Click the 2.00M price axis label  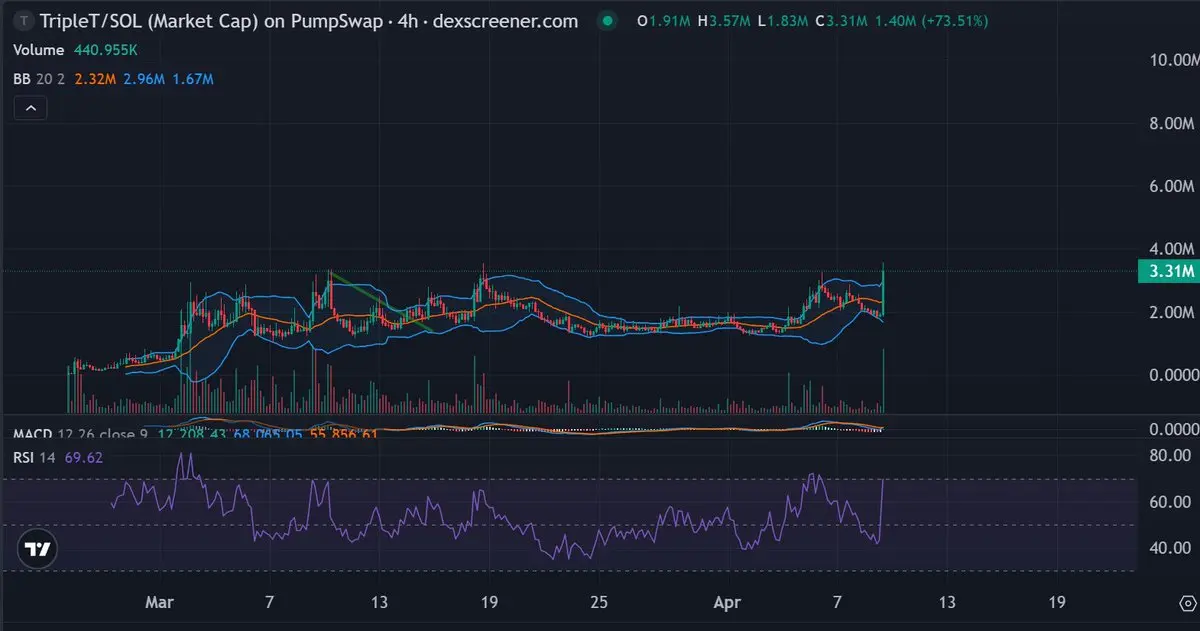coord(1171,313)
